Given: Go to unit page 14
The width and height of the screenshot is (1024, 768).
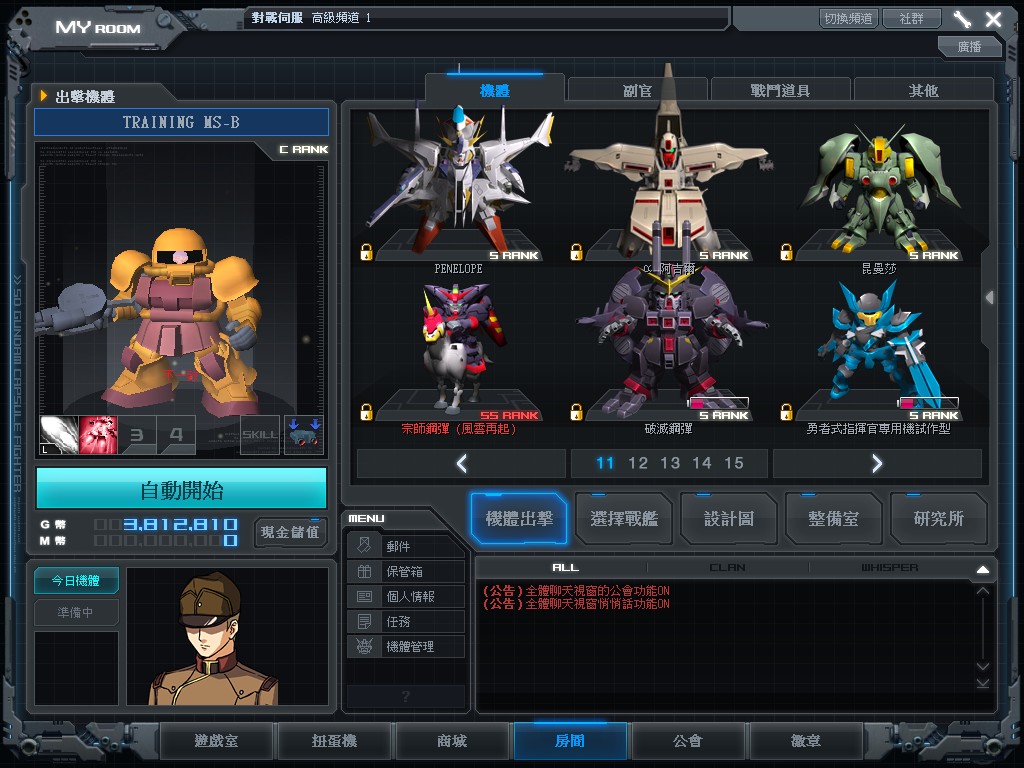Looking at the screenshot, I should pyautogui.click(x=702, y=463).
